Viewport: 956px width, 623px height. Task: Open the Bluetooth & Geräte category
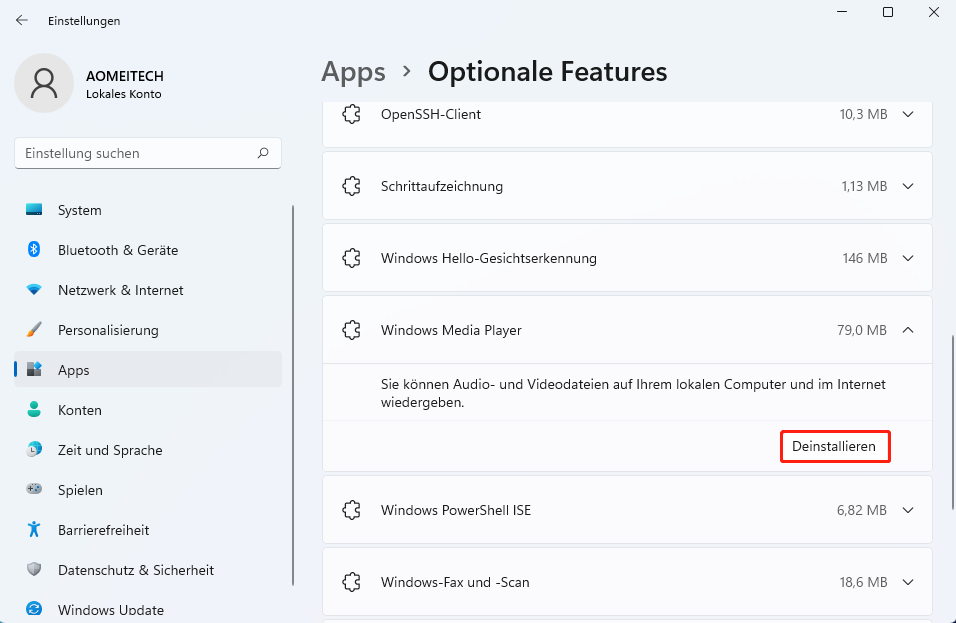tap(118, 250)
